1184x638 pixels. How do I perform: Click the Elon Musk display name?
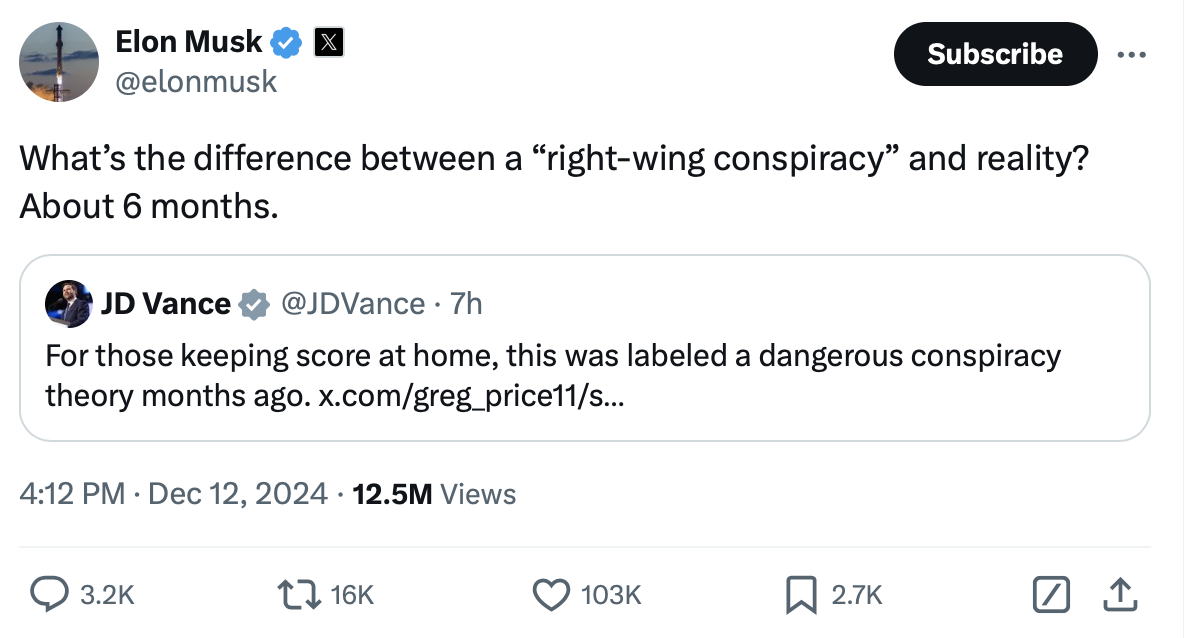189,43
